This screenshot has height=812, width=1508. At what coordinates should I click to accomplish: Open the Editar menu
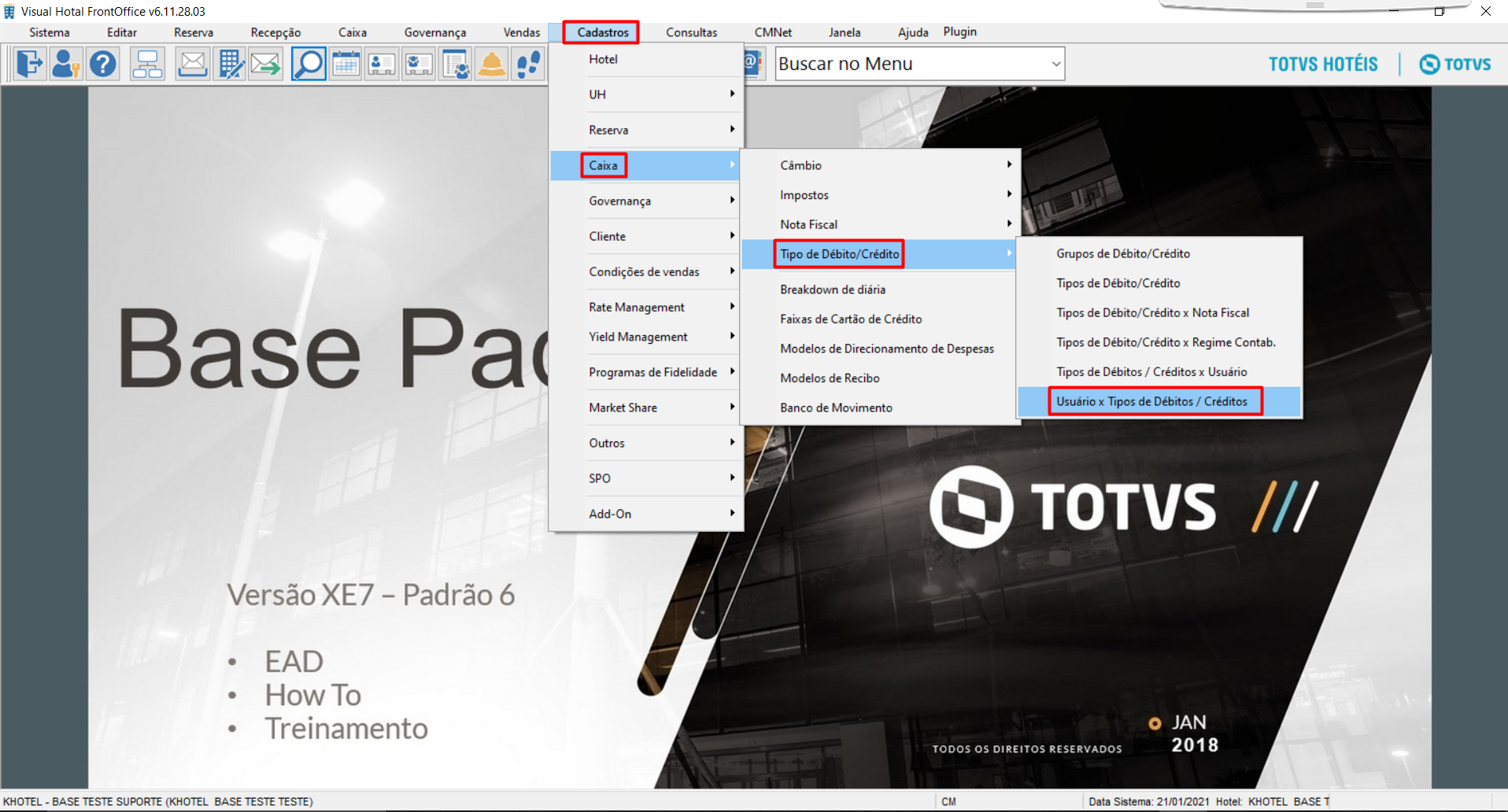click(122, 32)
